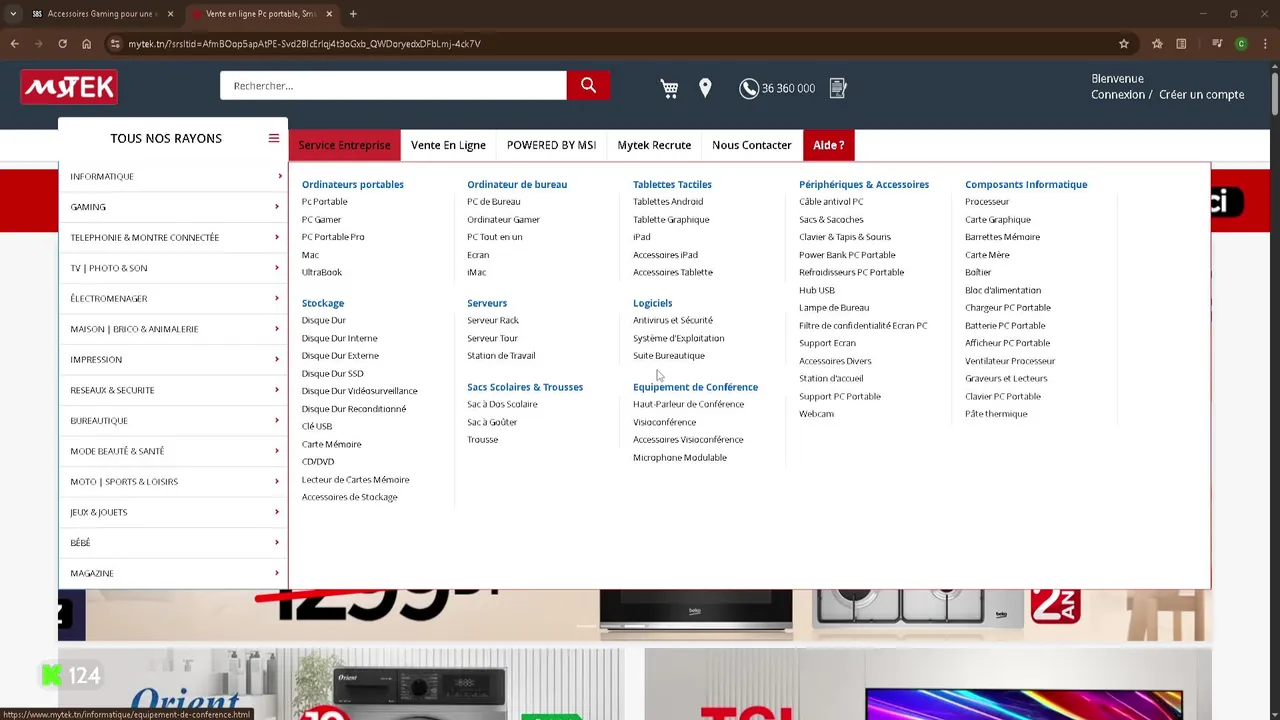Image resolution: width=1280 pixels, height=720 pixels.
Task: Open the Equipement de Conférence heading
Action: pos(695,387)
